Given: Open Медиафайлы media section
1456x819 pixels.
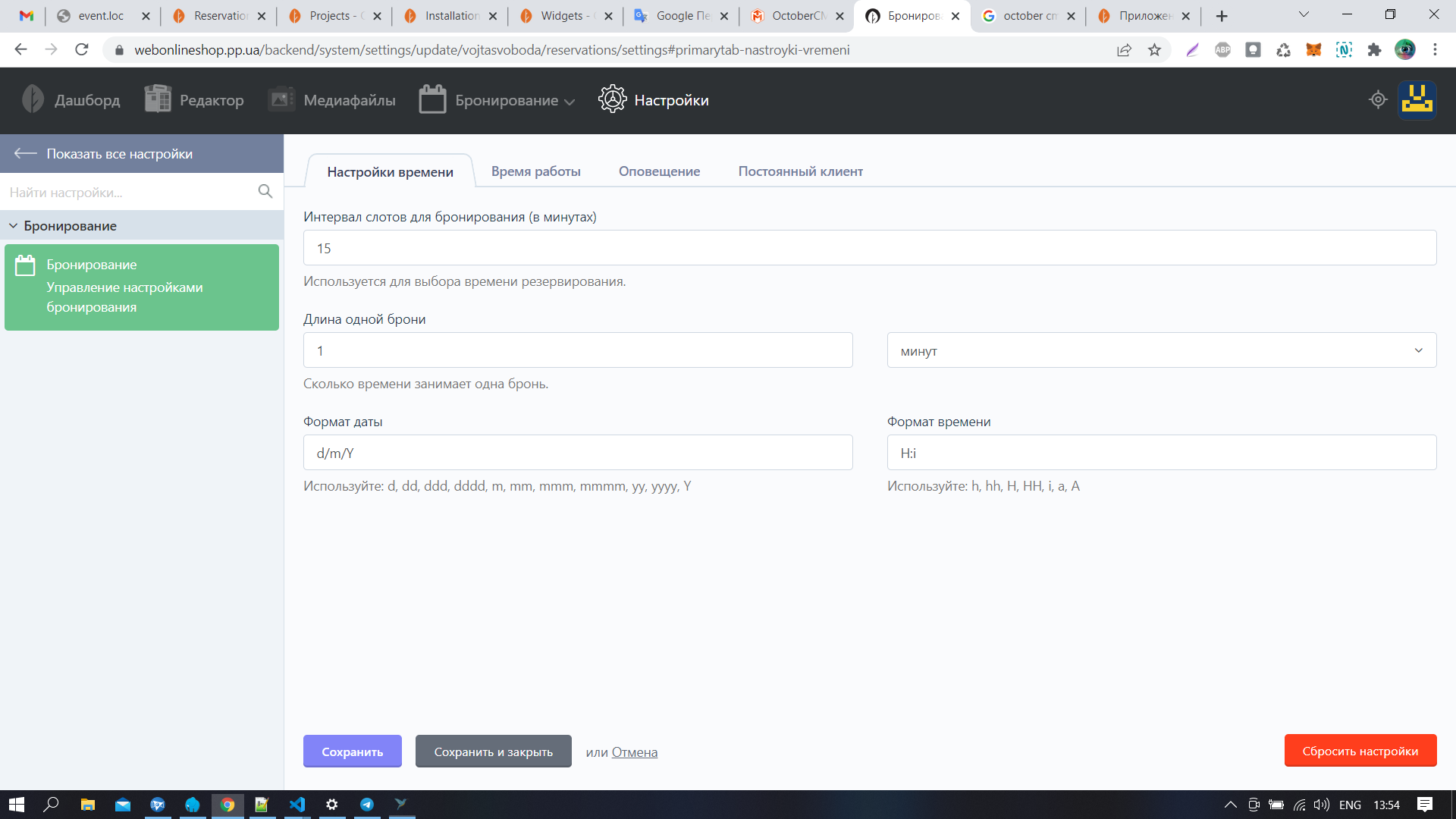Looking at the screenshot, I should [x=331, y=100].
